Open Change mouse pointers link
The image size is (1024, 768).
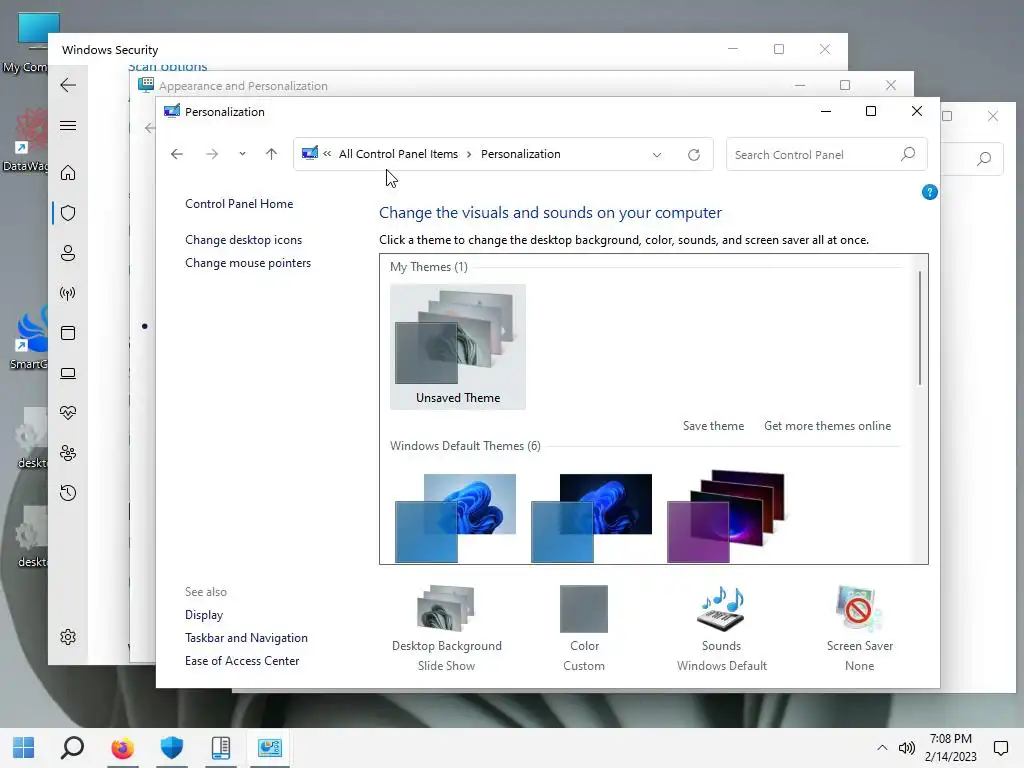click(248, 263)
